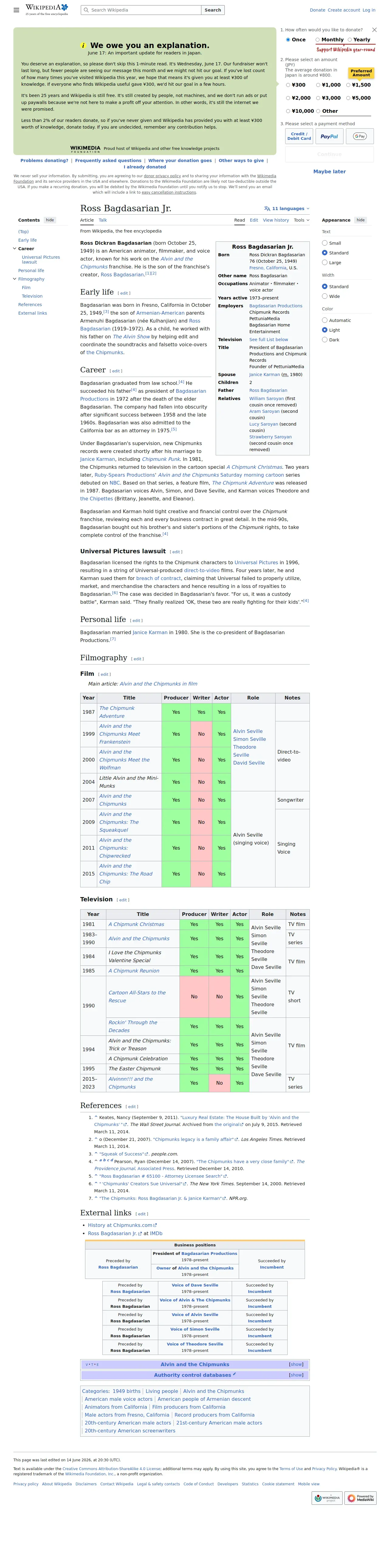Click the I already donated link

pos(145,167)
